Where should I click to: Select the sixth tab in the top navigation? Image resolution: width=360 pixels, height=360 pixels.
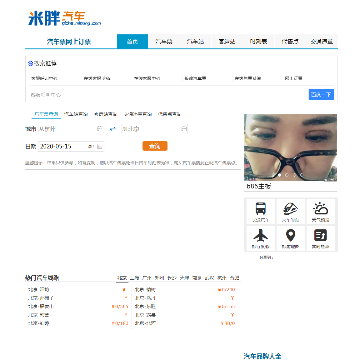click(290, 41)
